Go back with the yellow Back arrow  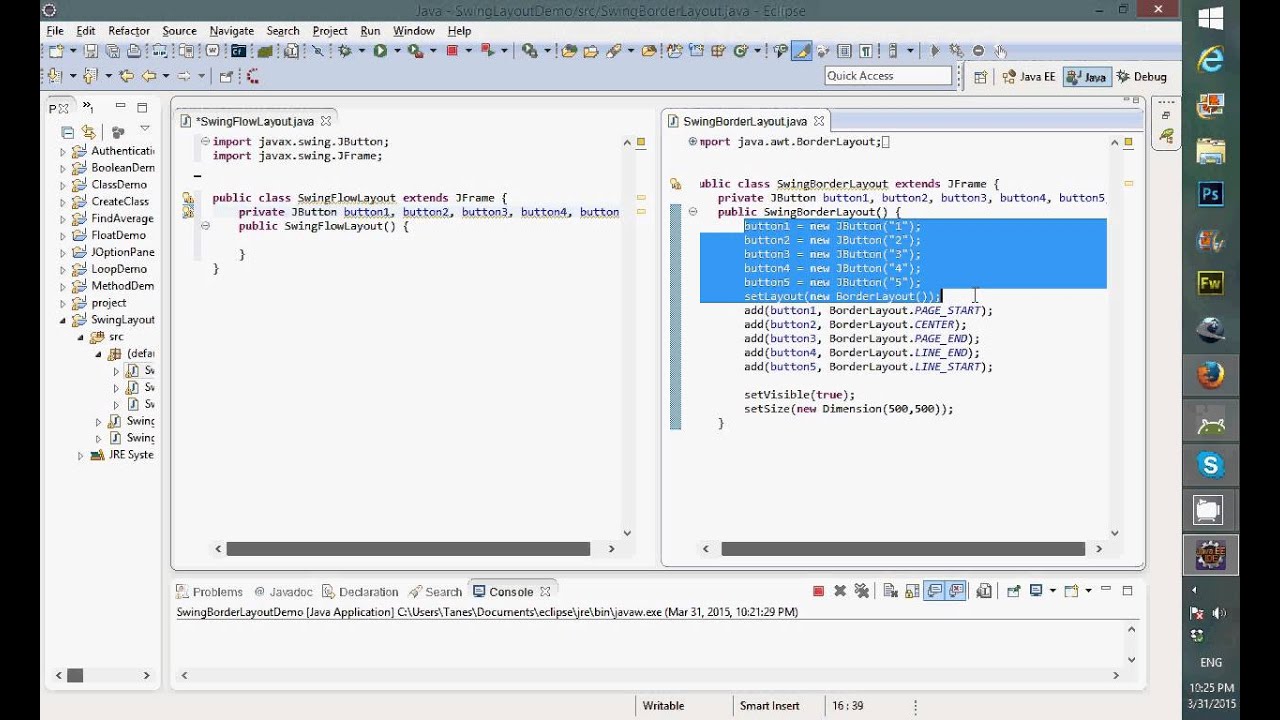(149, 76)
